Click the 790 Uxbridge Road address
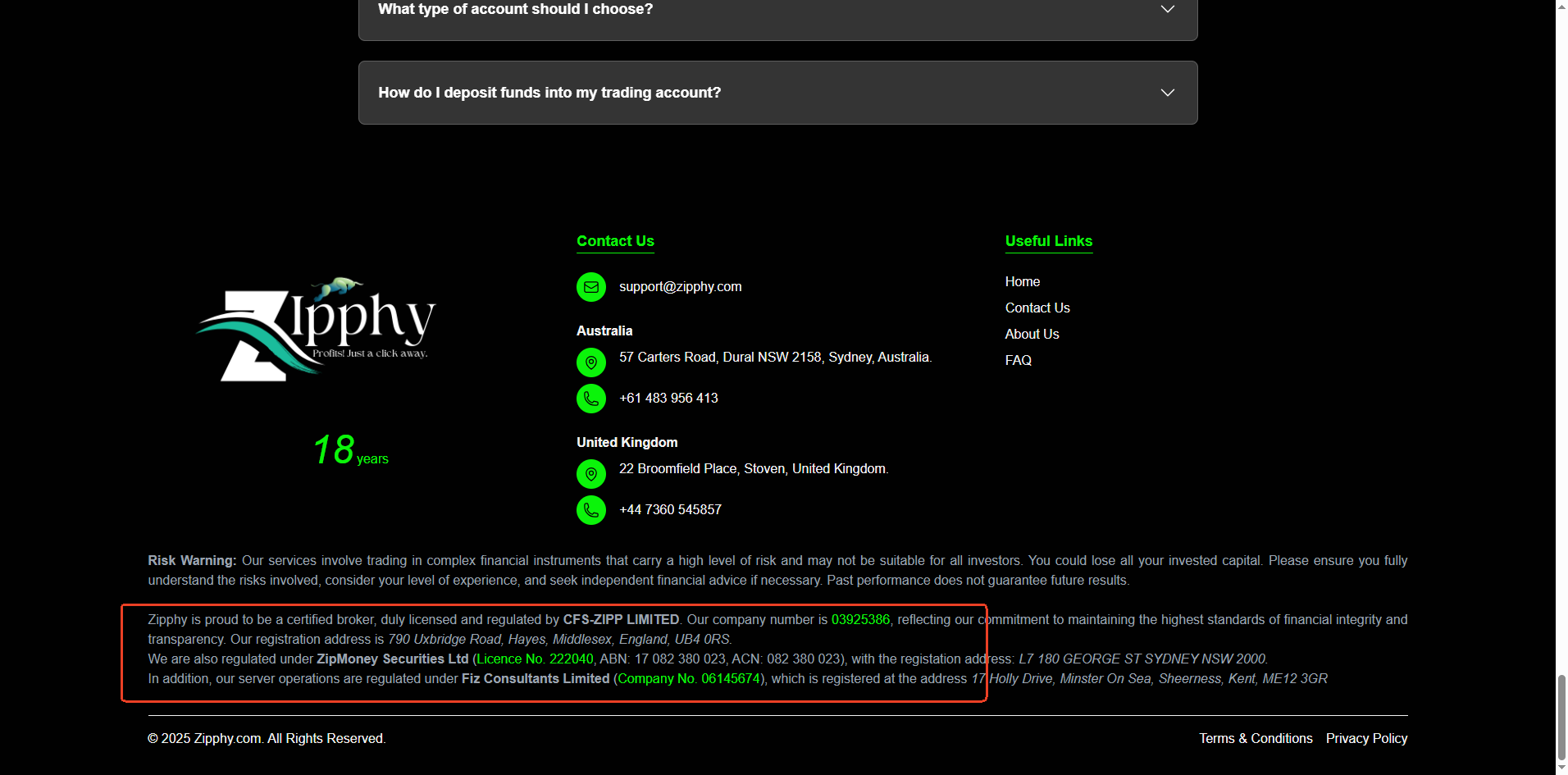 point(560,639)
